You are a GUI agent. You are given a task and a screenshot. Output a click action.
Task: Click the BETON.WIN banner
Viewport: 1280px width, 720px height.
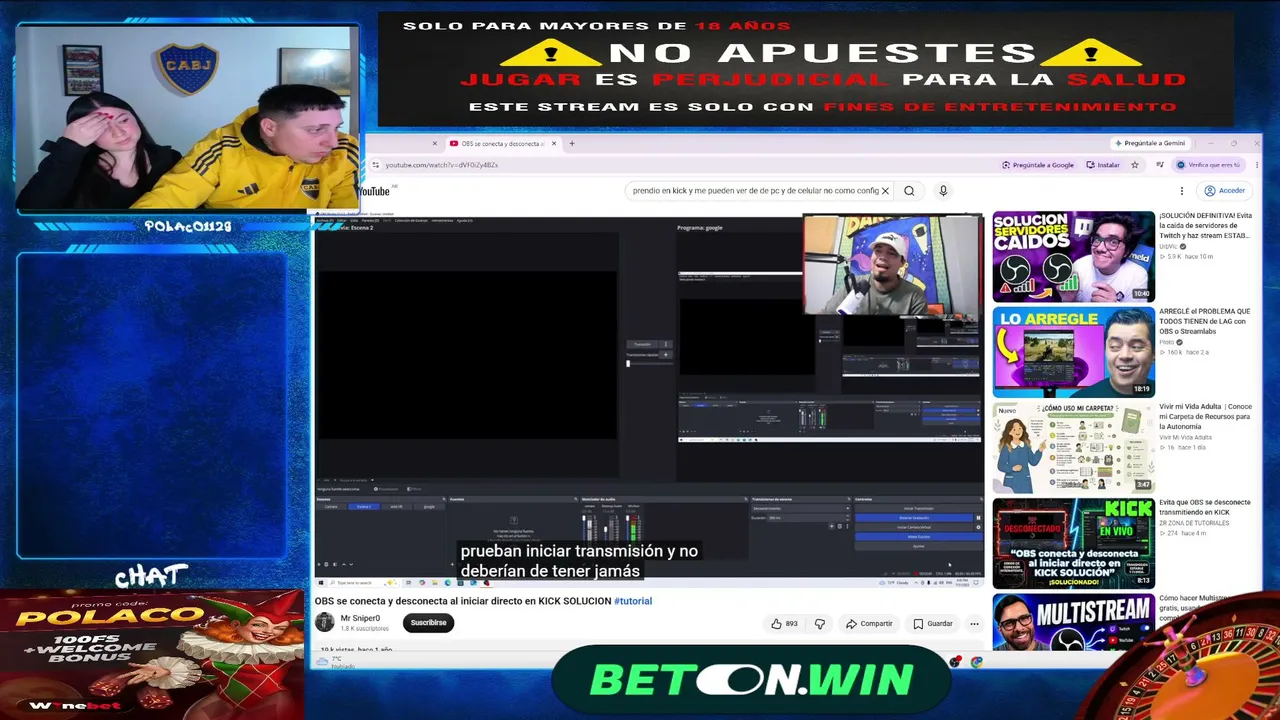coord(750,680)
